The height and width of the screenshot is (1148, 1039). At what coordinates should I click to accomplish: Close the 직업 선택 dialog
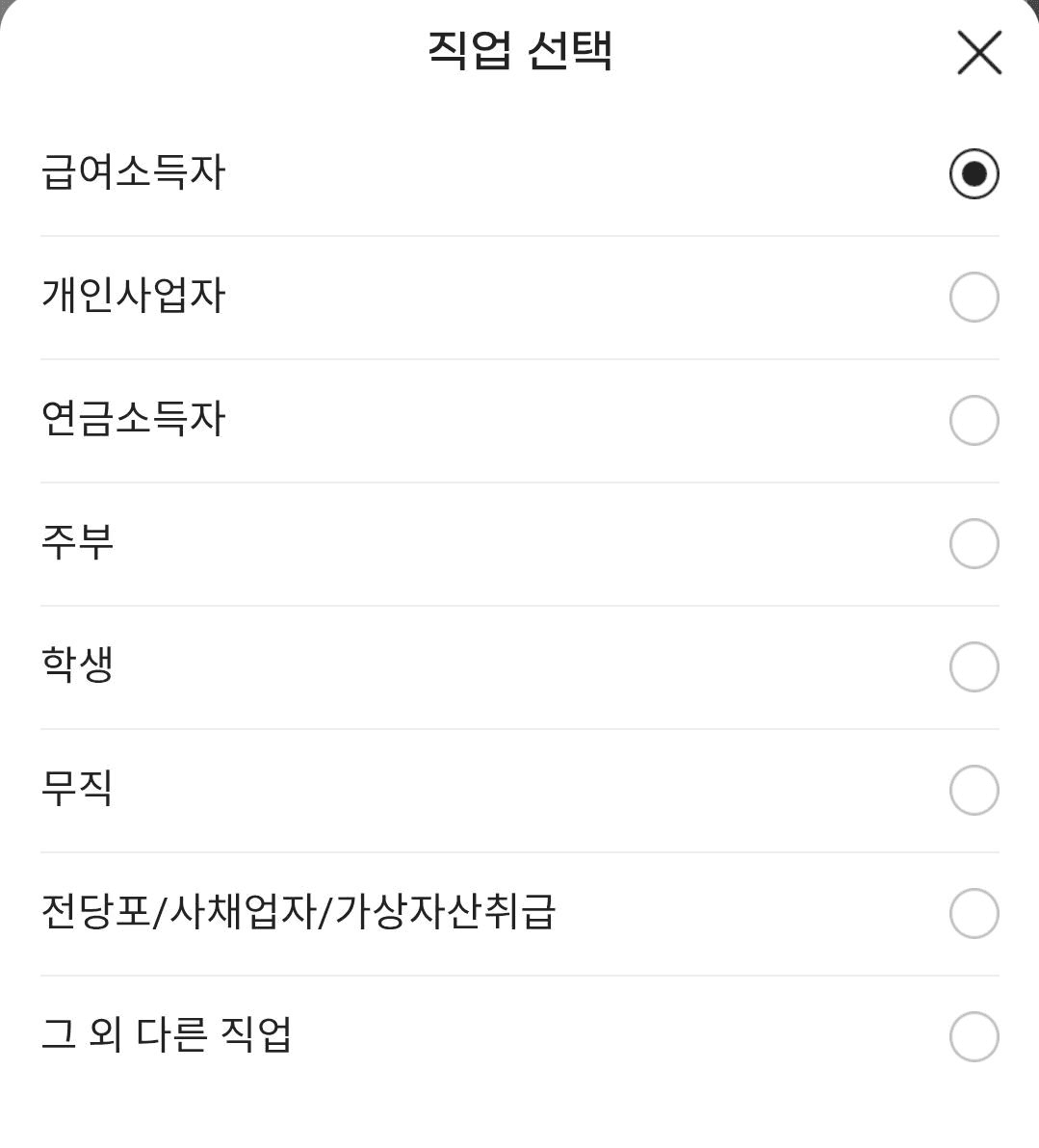[979, 52]
